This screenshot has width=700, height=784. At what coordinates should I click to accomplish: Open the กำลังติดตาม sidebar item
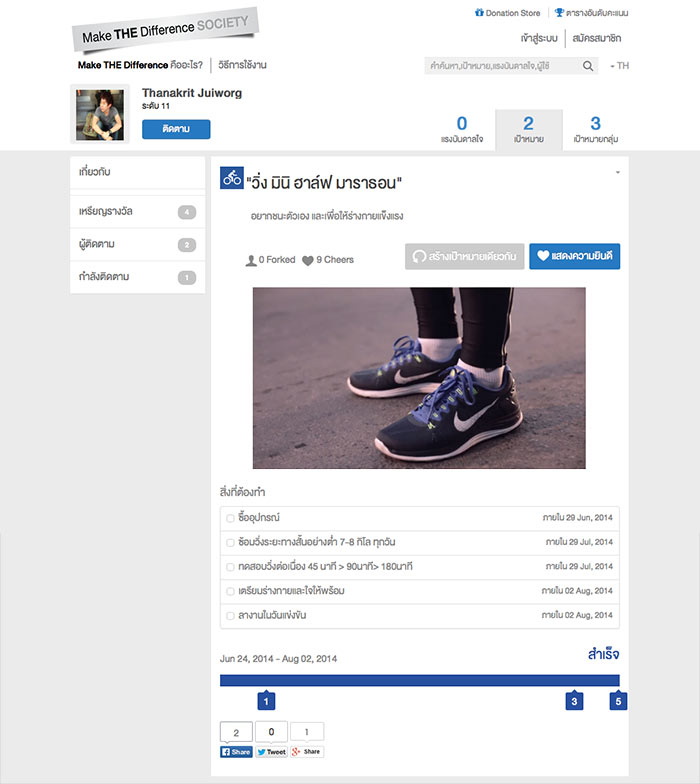138,277
